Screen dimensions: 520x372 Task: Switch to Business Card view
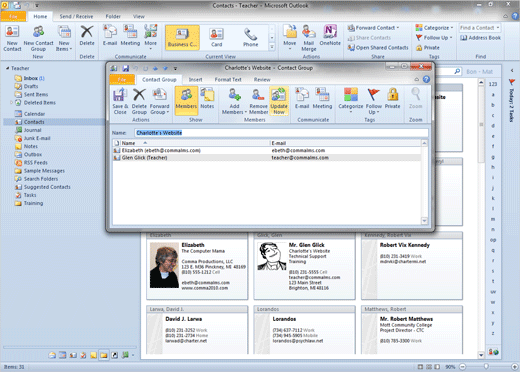point(182,38)
